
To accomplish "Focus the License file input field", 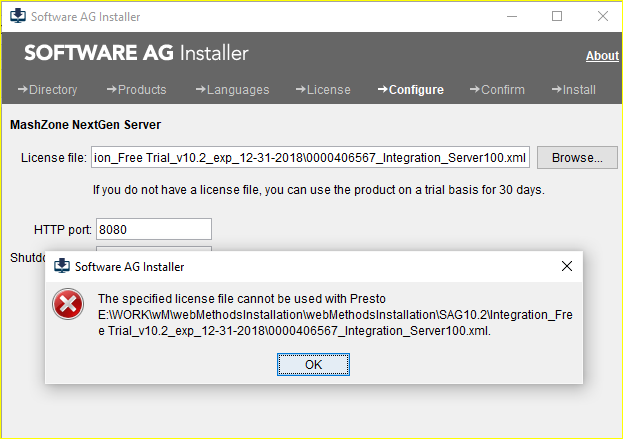I will [x=310, y=157].
